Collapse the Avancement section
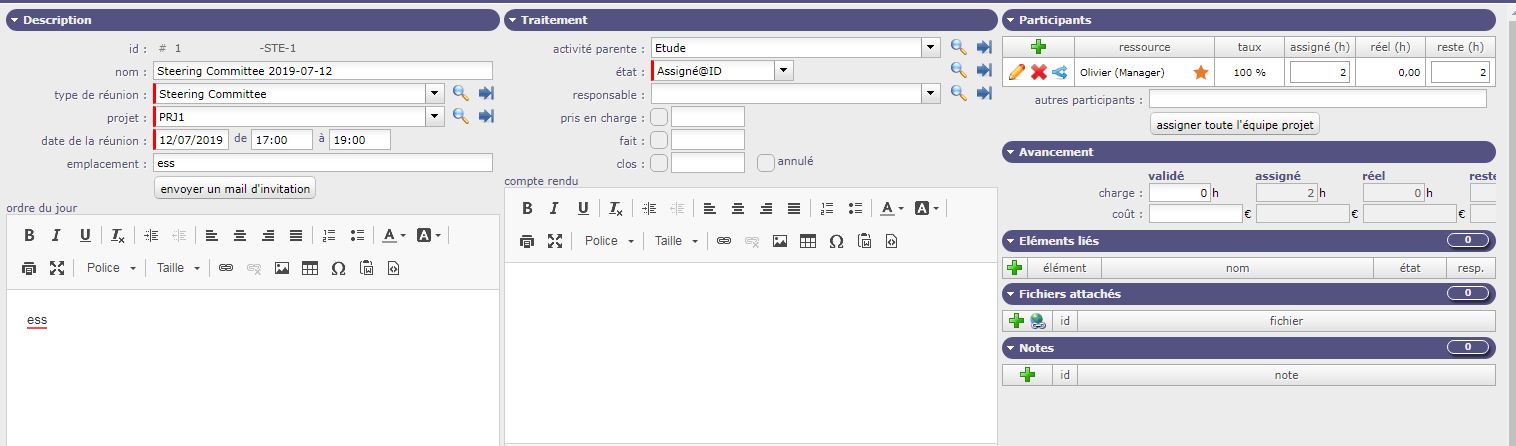Image resolution: width=1516 pixels, height=446 pixels. tap(1009, 152)
